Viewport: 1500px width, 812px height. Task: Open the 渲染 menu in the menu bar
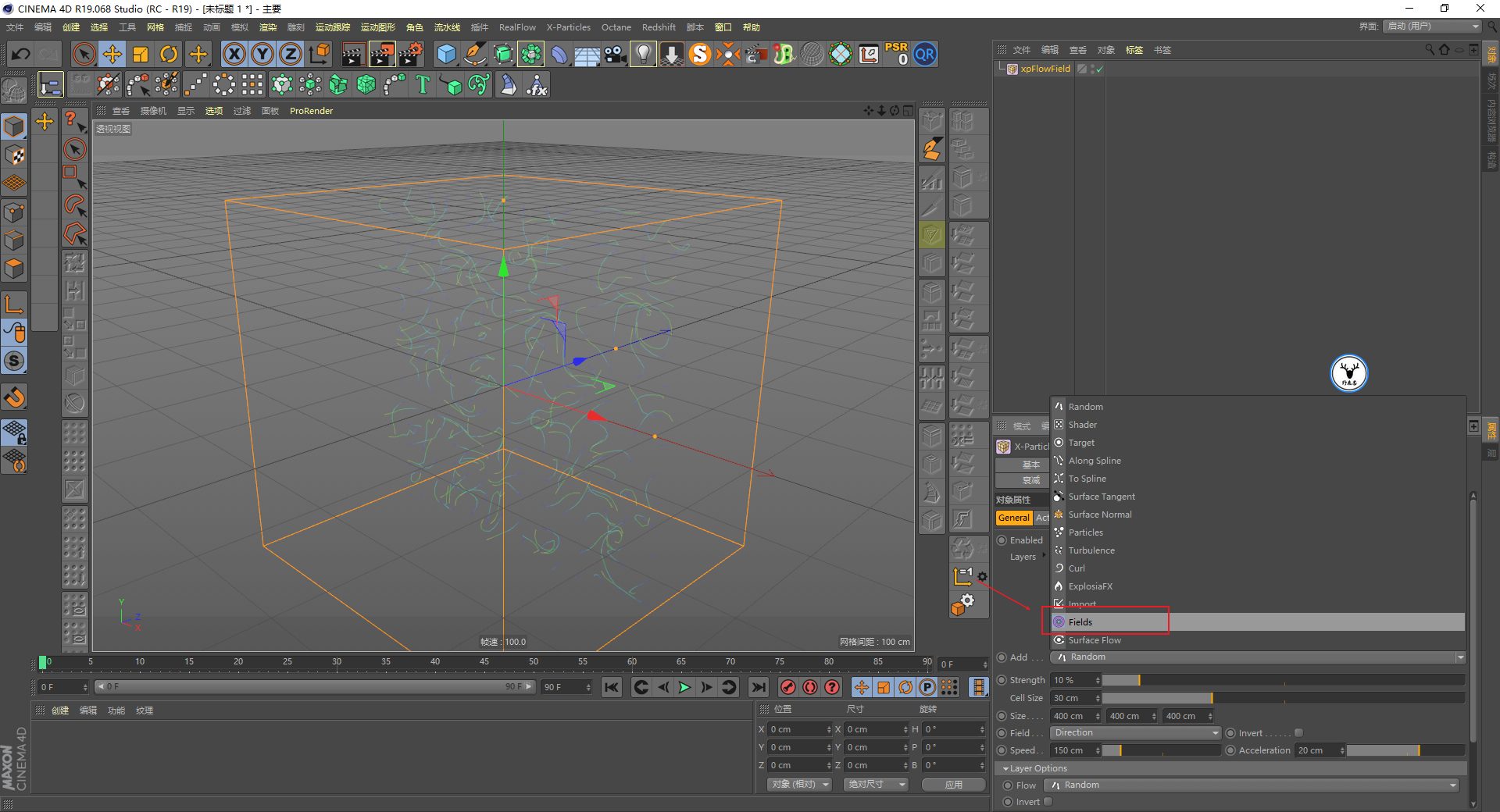click(268, 27)
